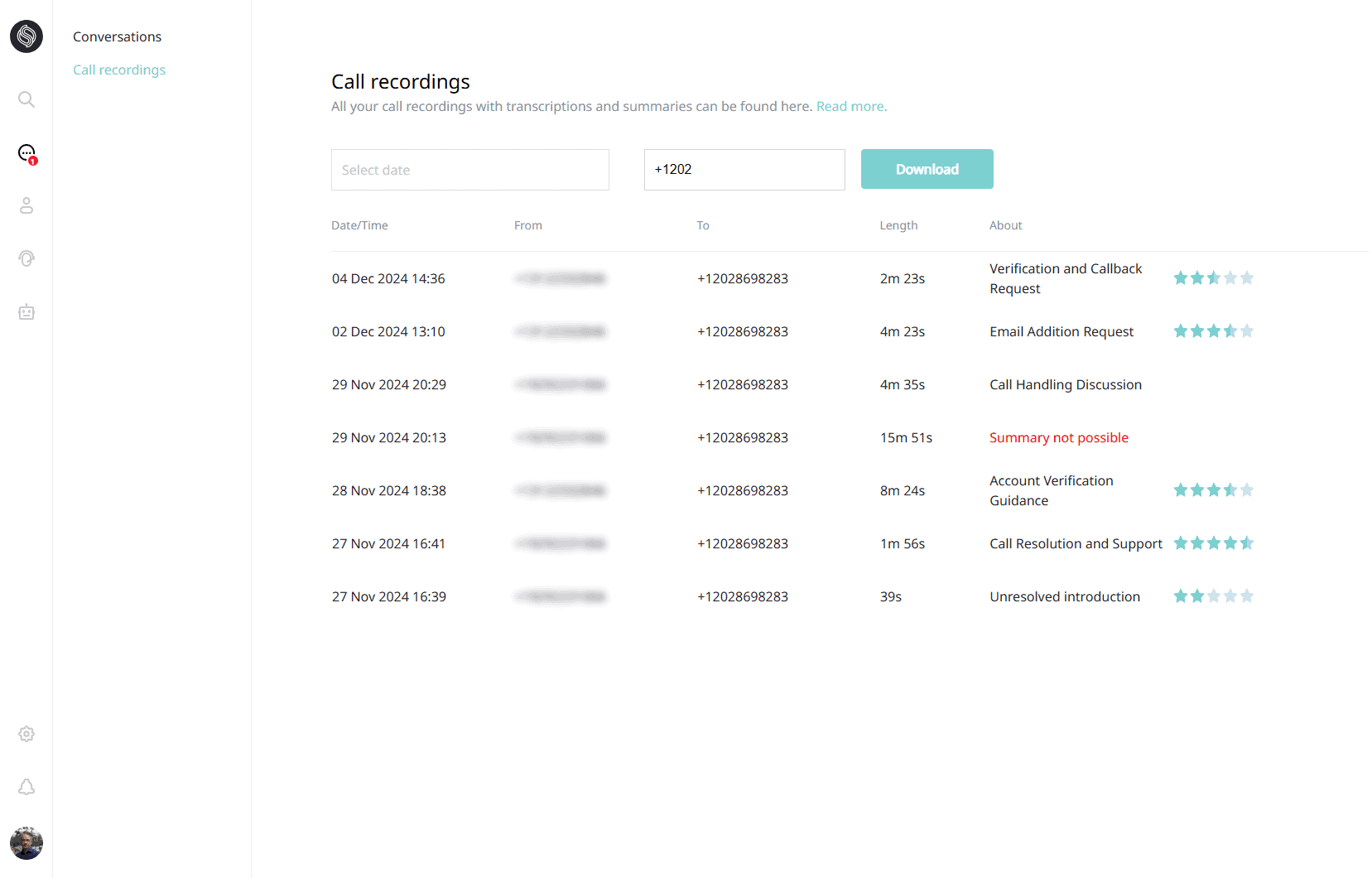The height and width of the screenshot is (878, 1372).
Task: Click star rating for Email Addition Request
Action: tap(1213, 331)
